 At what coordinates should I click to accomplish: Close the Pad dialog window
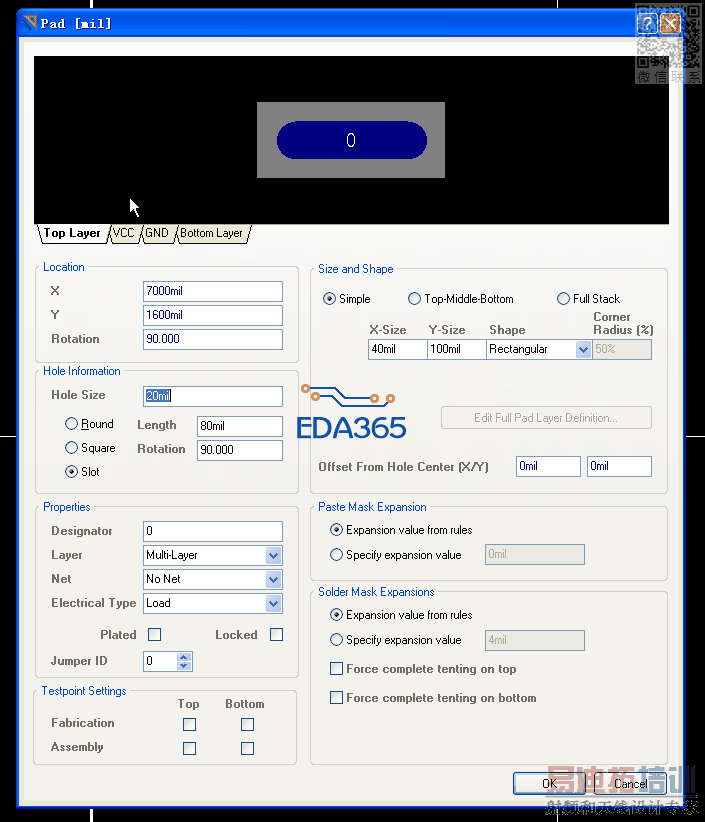pos(670,24)
